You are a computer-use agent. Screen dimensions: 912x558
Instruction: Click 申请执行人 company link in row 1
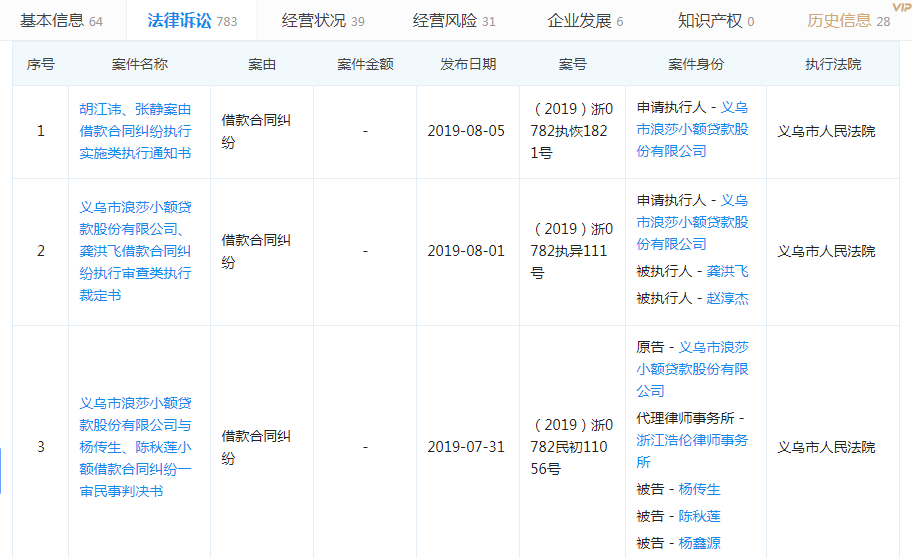(x=692, y=130)
